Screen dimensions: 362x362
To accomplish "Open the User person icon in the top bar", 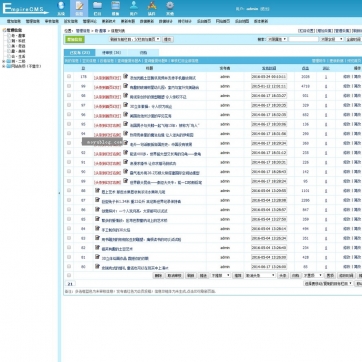I will click(134, 8).
